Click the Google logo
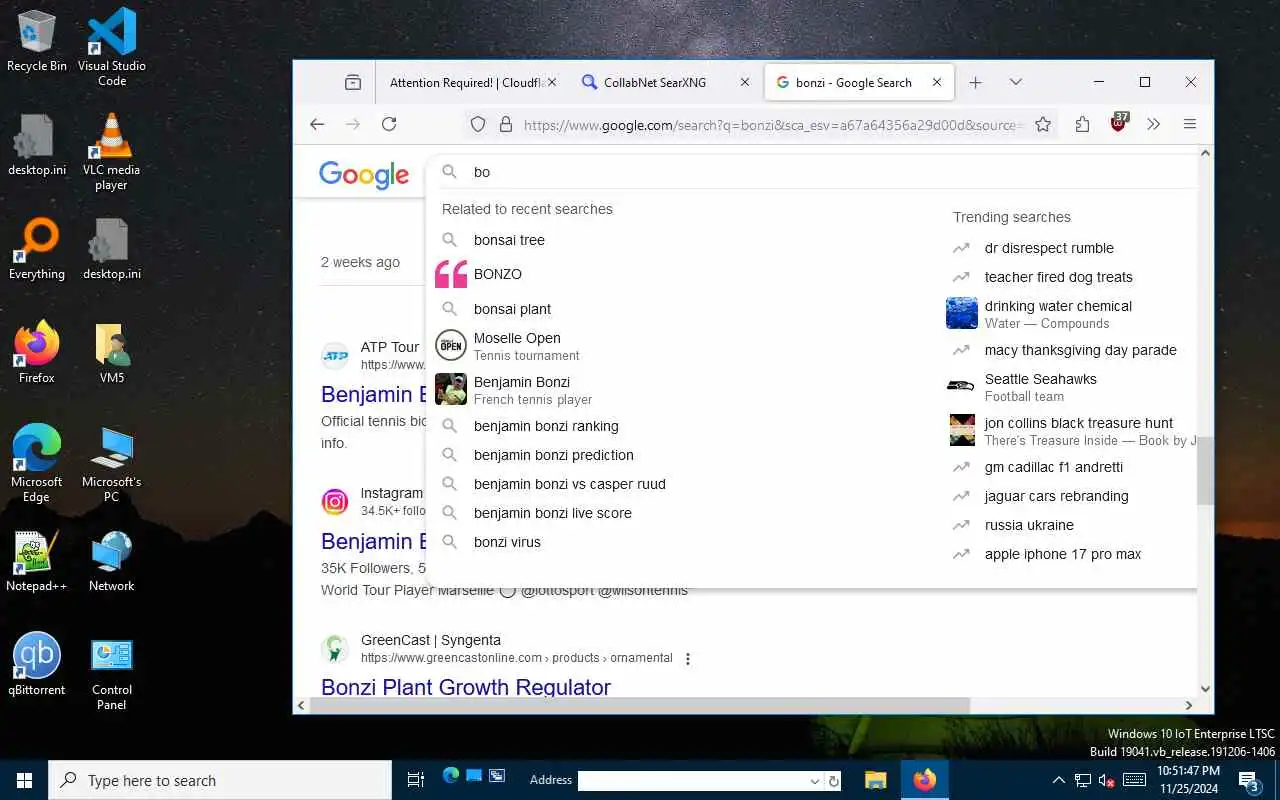The height and width of the screenshot is (800, 1280). pyautogui.click(x=364, y=175)
